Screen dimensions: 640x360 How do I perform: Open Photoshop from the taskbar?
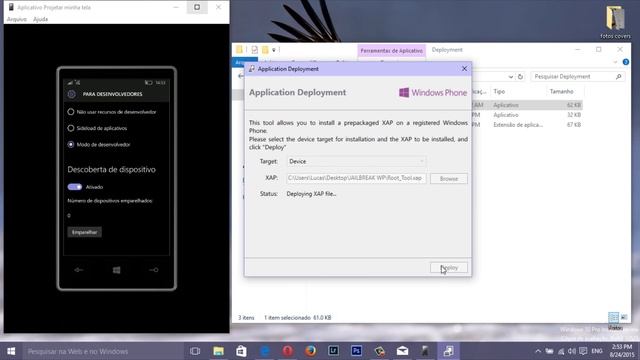pos(356,351)
